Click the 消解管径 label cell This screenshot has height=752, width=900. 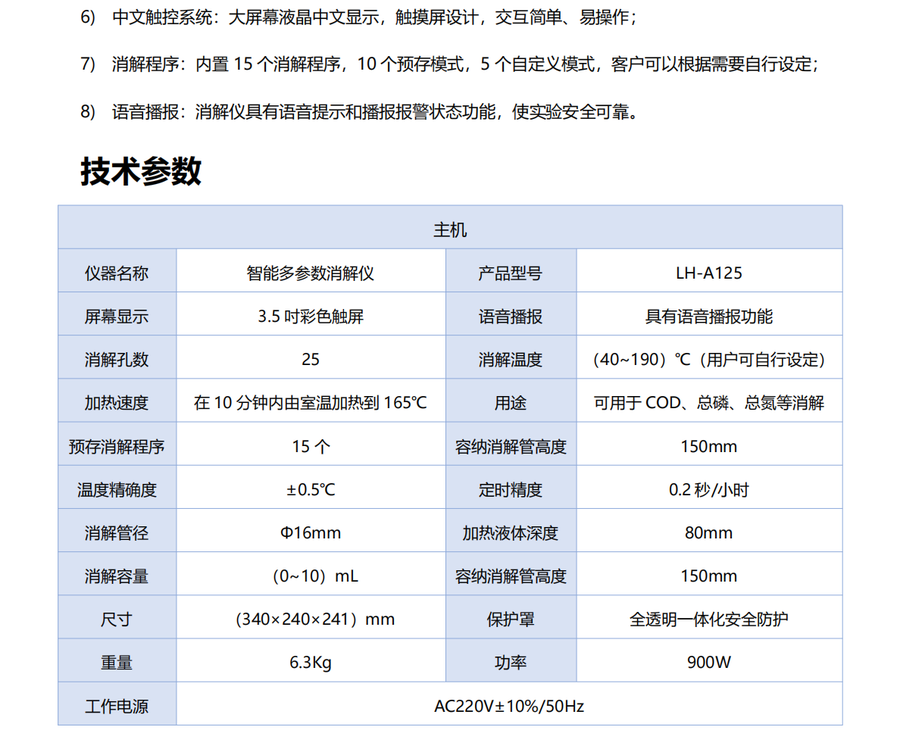click(x=117, y=530)
